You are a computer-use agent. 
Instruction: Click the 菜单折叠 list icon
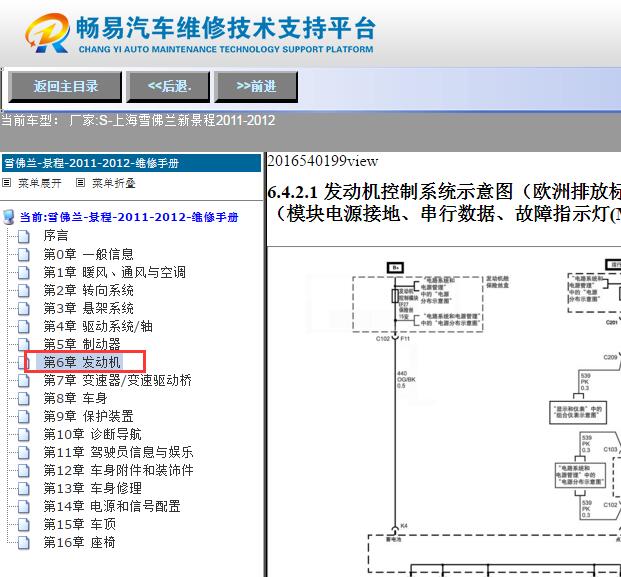tap(80, 183)
